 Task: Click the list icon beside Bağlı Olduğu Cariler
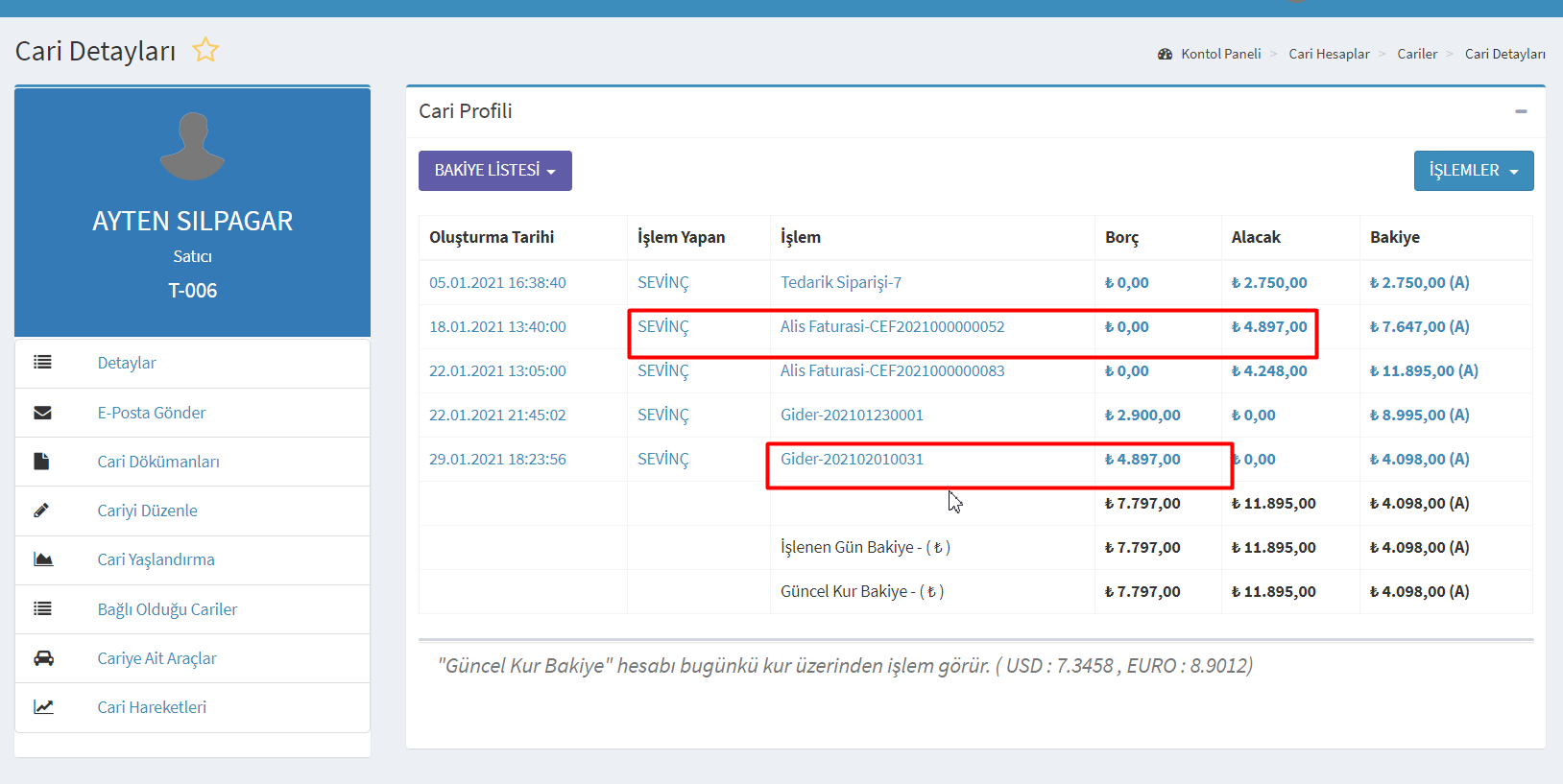click(42, 608)
